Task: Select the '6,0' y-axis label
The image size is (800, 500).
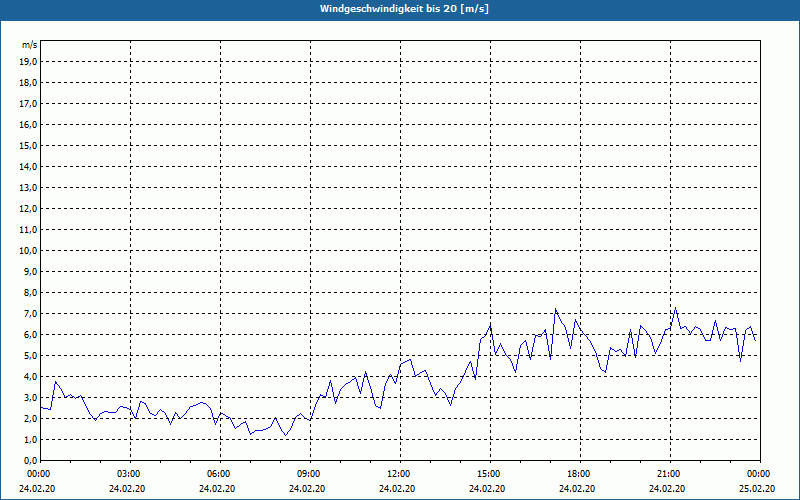Action: [31, 335]
